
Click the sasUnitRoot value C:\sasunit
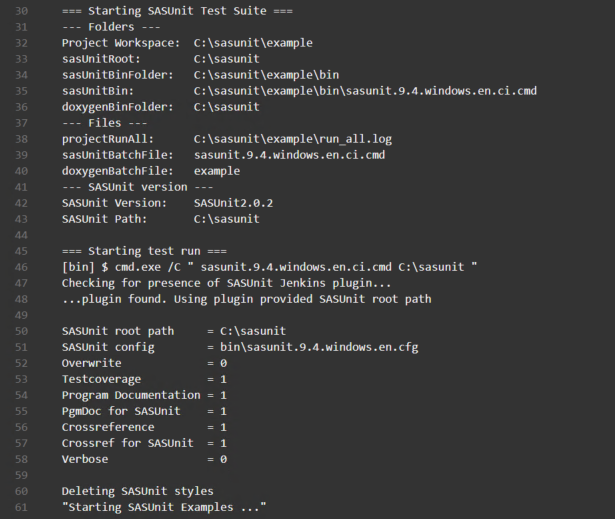226,59
